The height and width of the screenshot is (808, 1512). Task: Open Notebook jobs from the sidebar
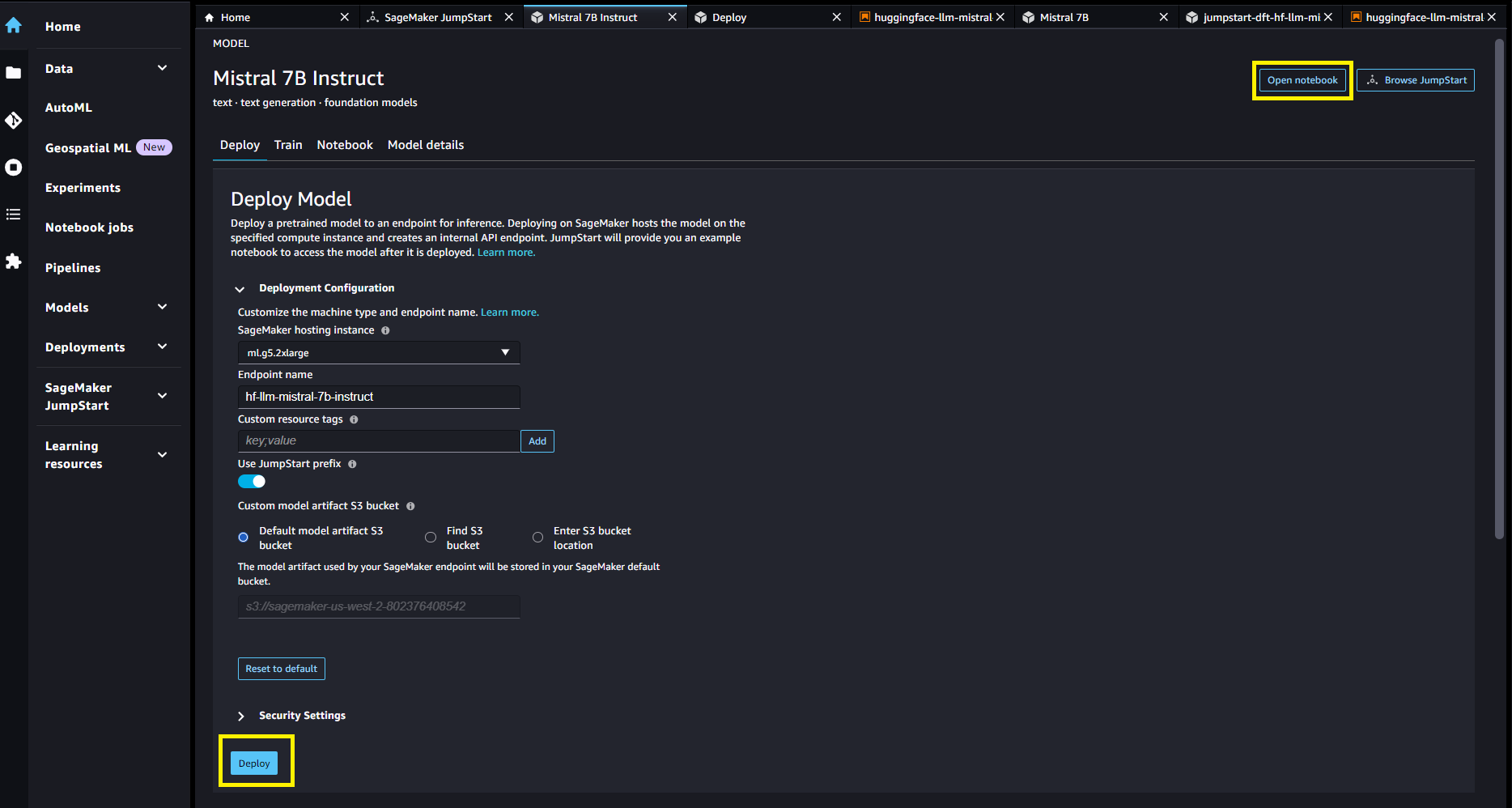click(89, 228)
